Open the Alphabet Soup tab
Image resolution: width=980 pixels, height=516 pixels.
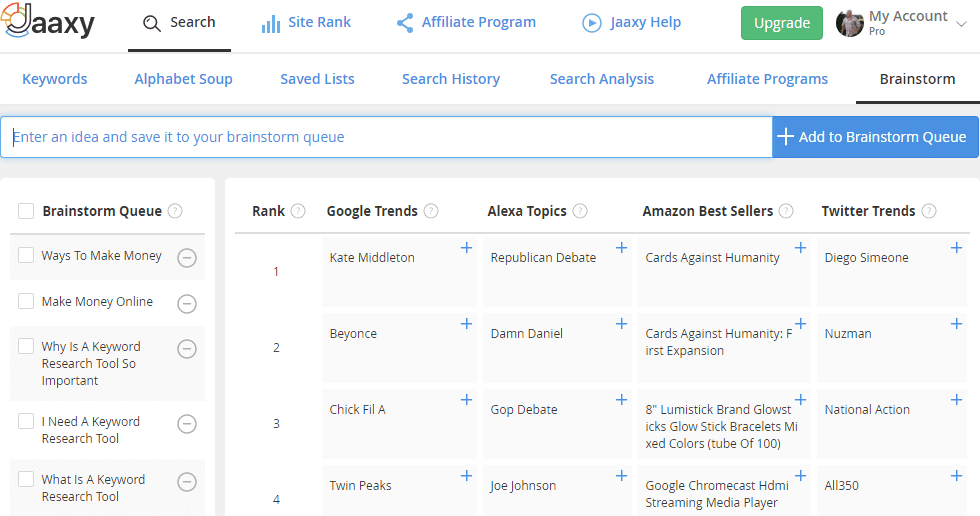[183, 79]
